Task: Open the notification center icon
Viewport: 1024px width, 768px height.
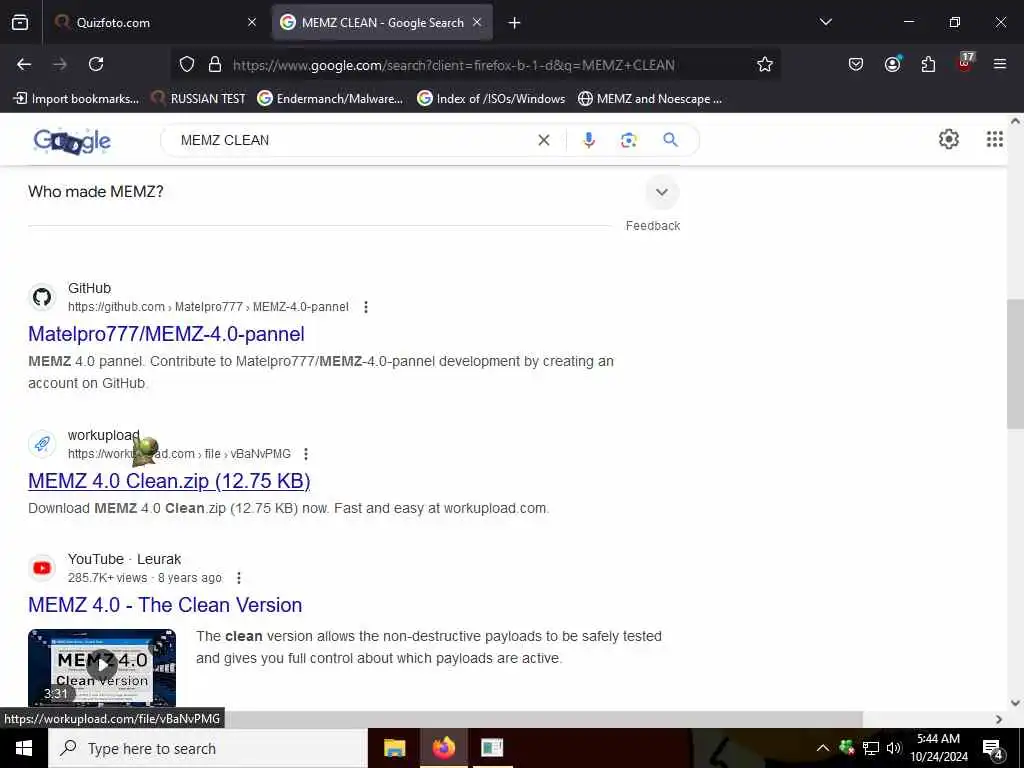Action: click(x=993, y=749)
